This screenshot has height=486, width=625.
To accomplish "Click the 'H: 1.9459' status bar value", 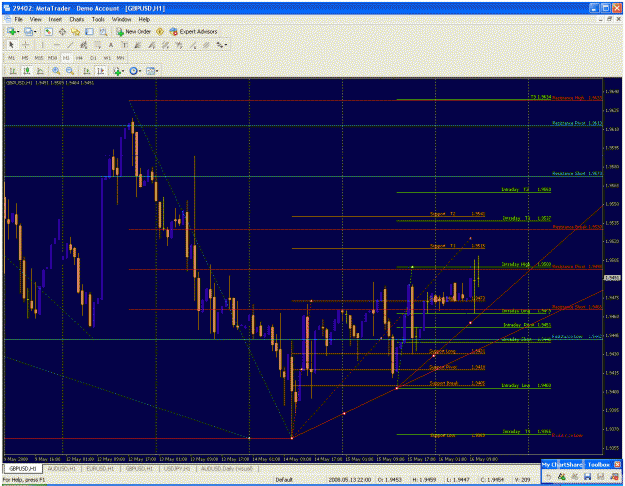I will tap(424, 480).
